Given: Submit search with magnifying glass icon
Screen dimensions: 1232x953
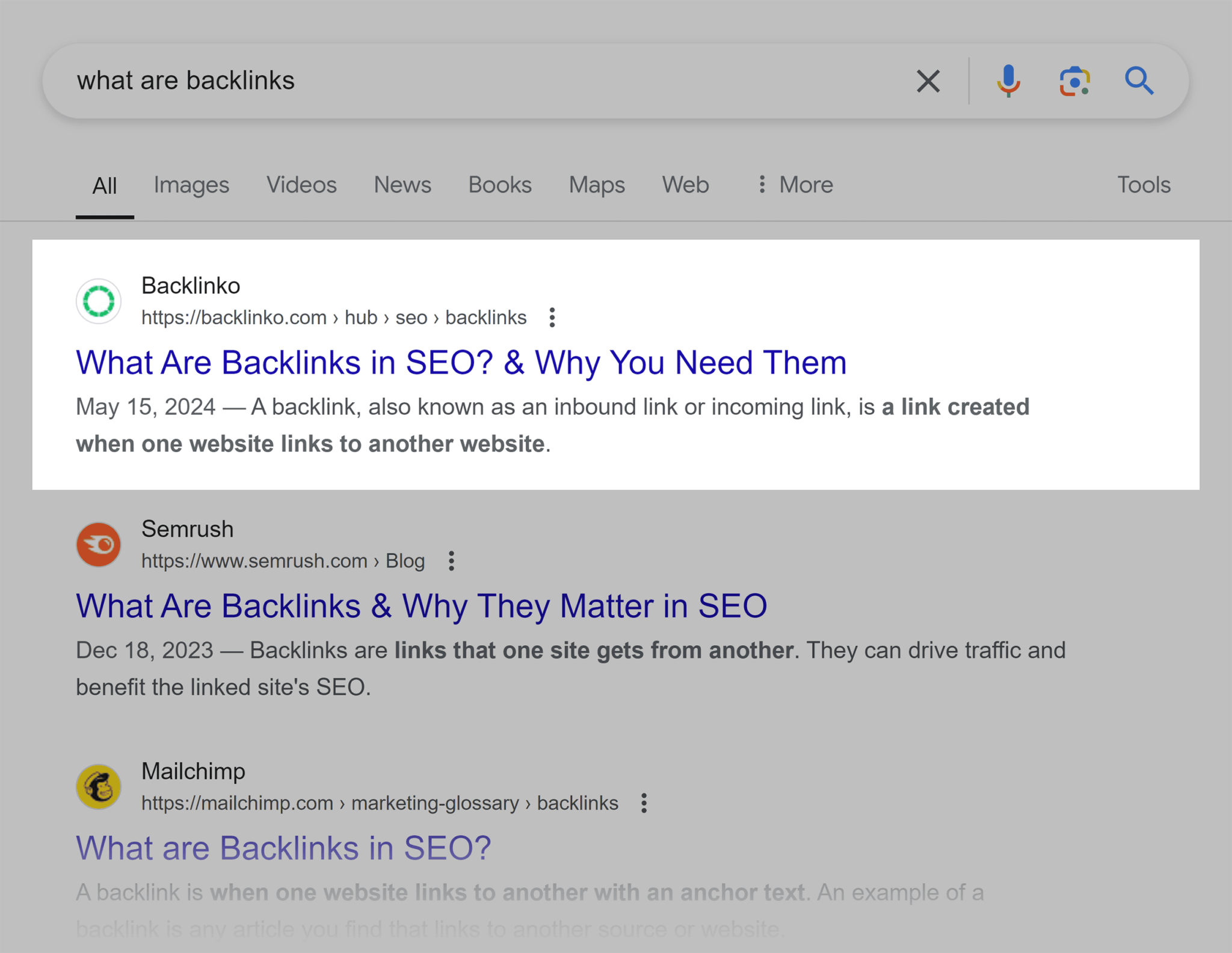Looking at the screenshot, I should 1139,81.
